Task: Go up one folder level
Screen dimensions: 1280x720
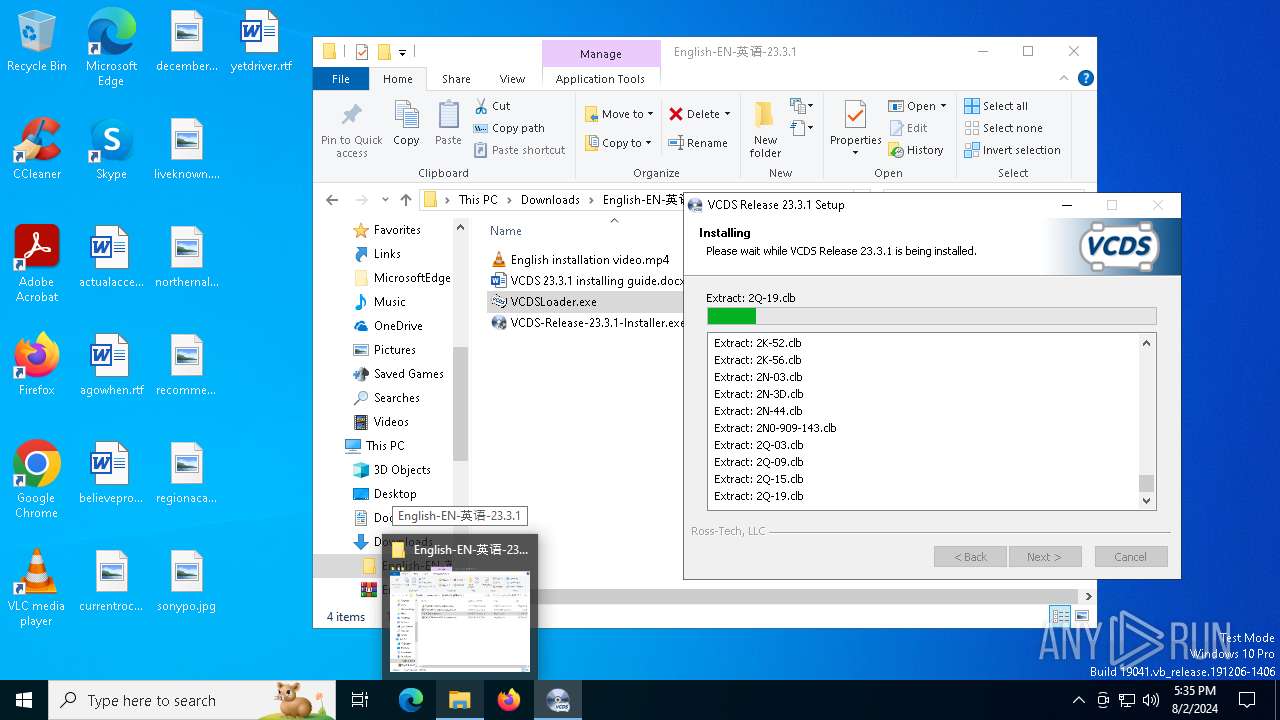Action: 406,200
